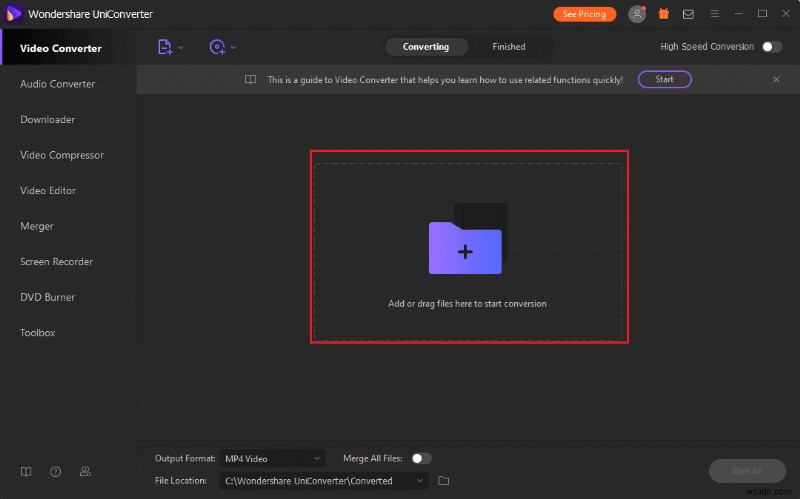Expand the Add Files dropdown arrow
Viewport: 800px width, 499px height.
point(181,47)
